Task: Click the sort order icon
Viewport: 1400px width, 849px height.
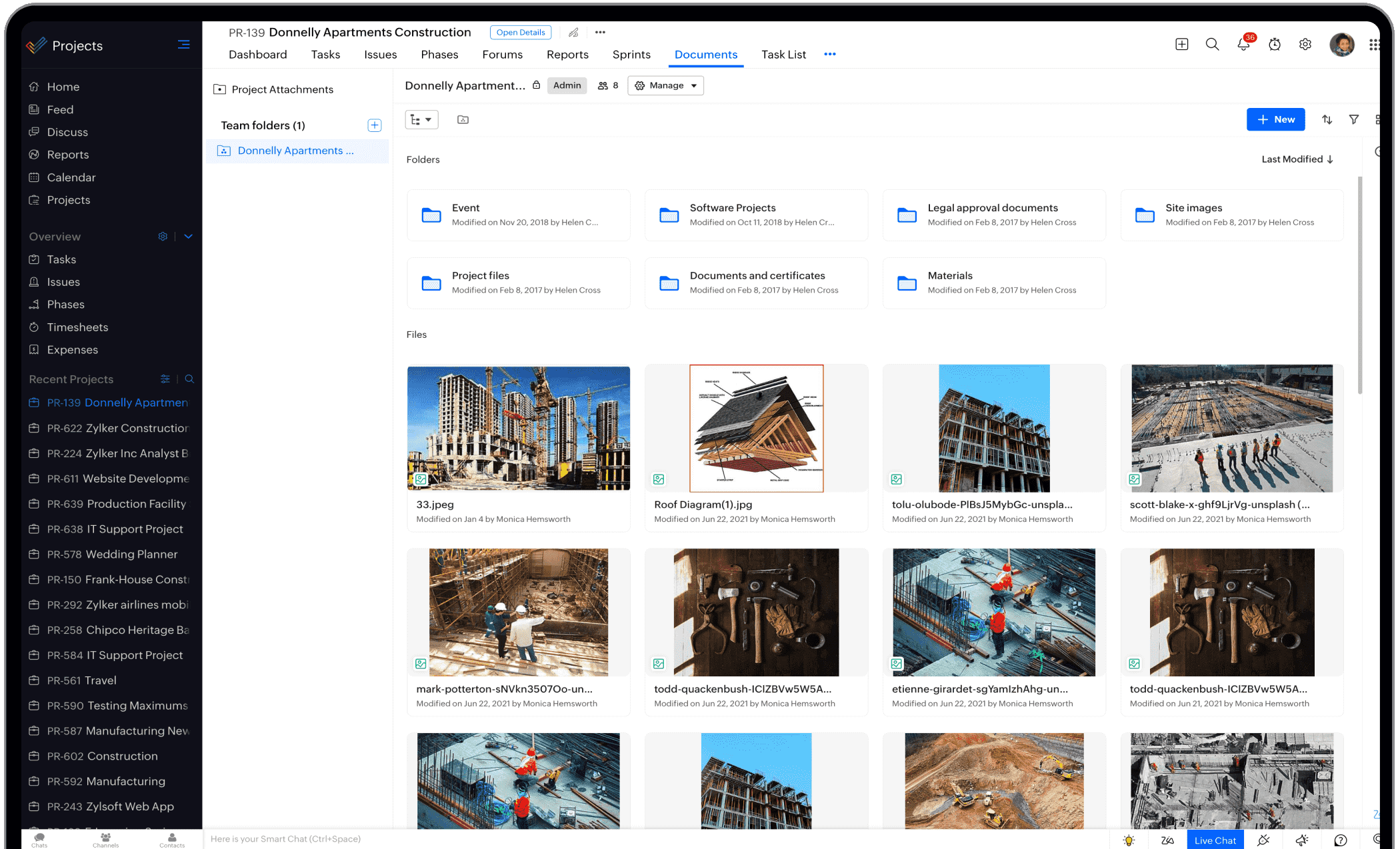Action: click(1327, 119)
